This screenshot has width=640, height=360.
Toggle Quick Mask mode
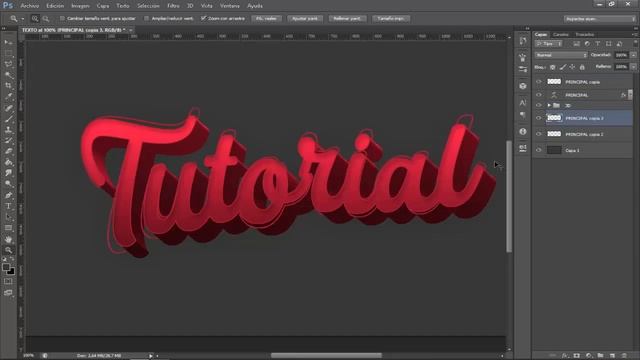[x=8, y=282]
